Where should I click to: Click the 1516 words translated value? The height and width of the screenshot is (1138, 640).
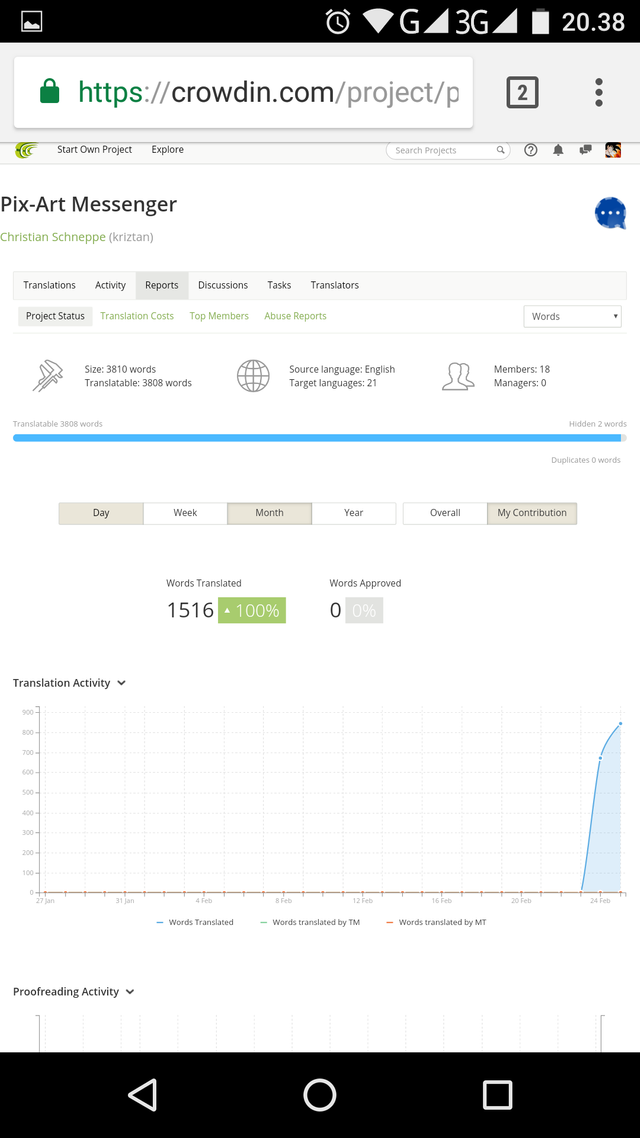(190, 610)
